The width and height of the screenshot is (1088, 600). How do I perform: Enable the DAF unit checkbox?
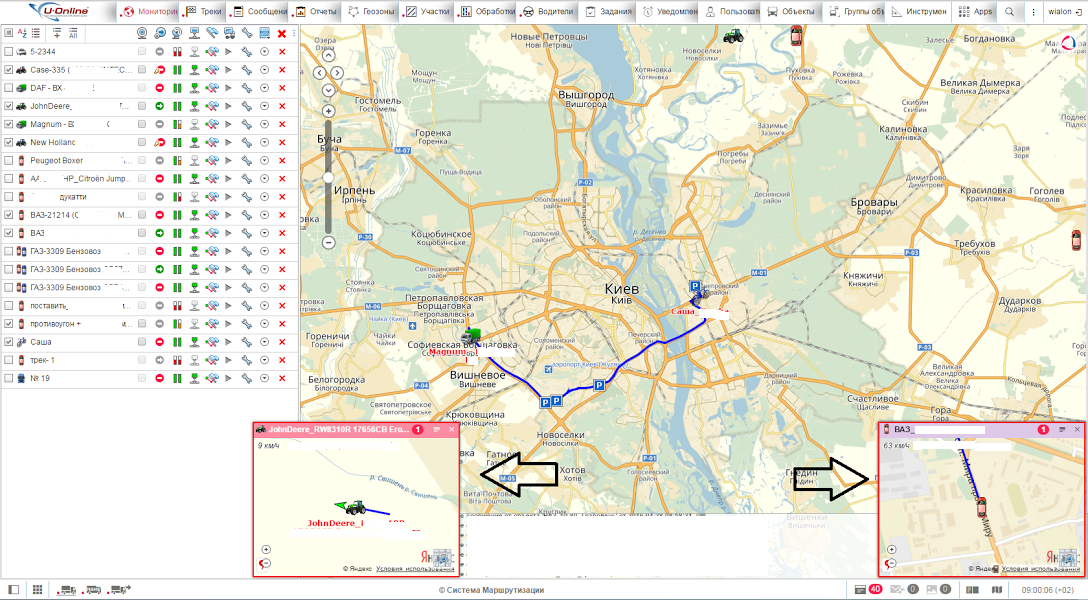click(9, 88)
